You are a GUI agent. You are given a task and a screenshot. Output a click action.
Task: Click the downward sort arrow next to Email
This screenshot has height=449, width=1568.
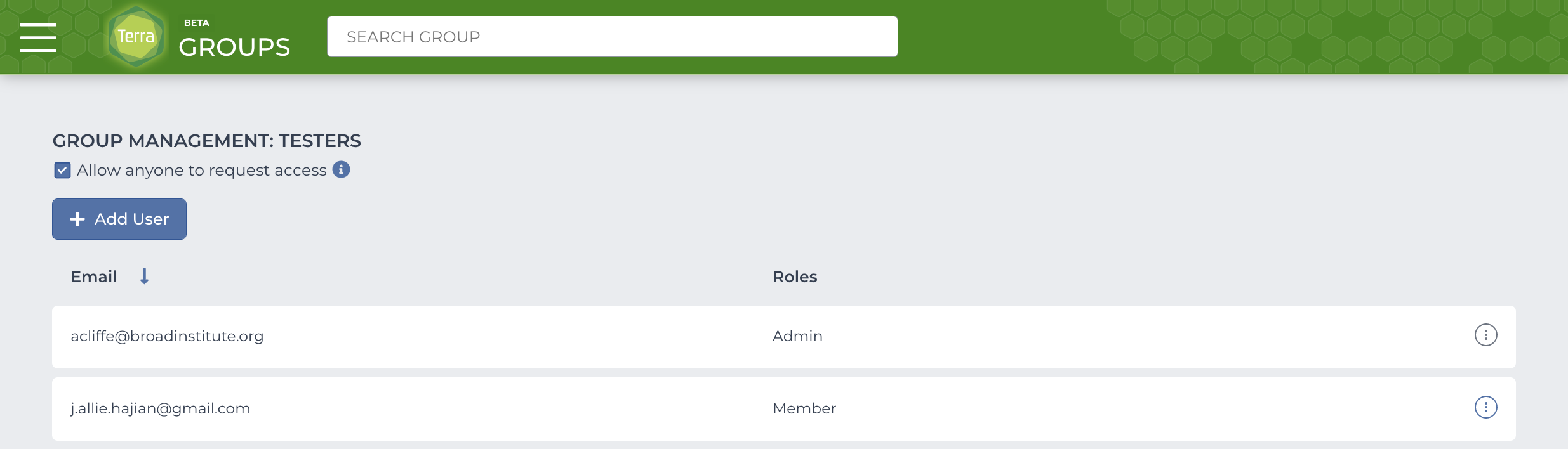coord(144,277)
